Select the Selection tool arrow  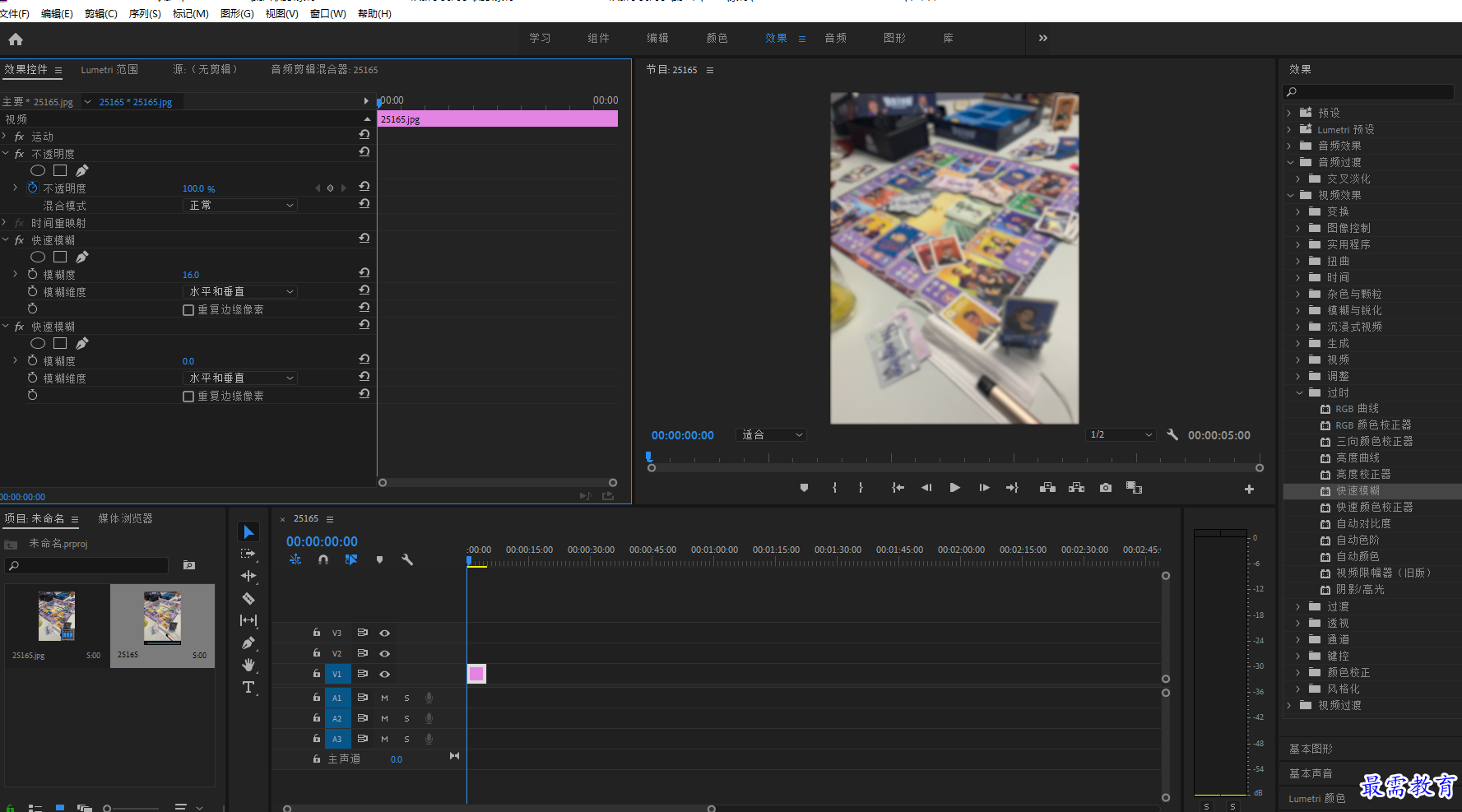click(248, 531)
